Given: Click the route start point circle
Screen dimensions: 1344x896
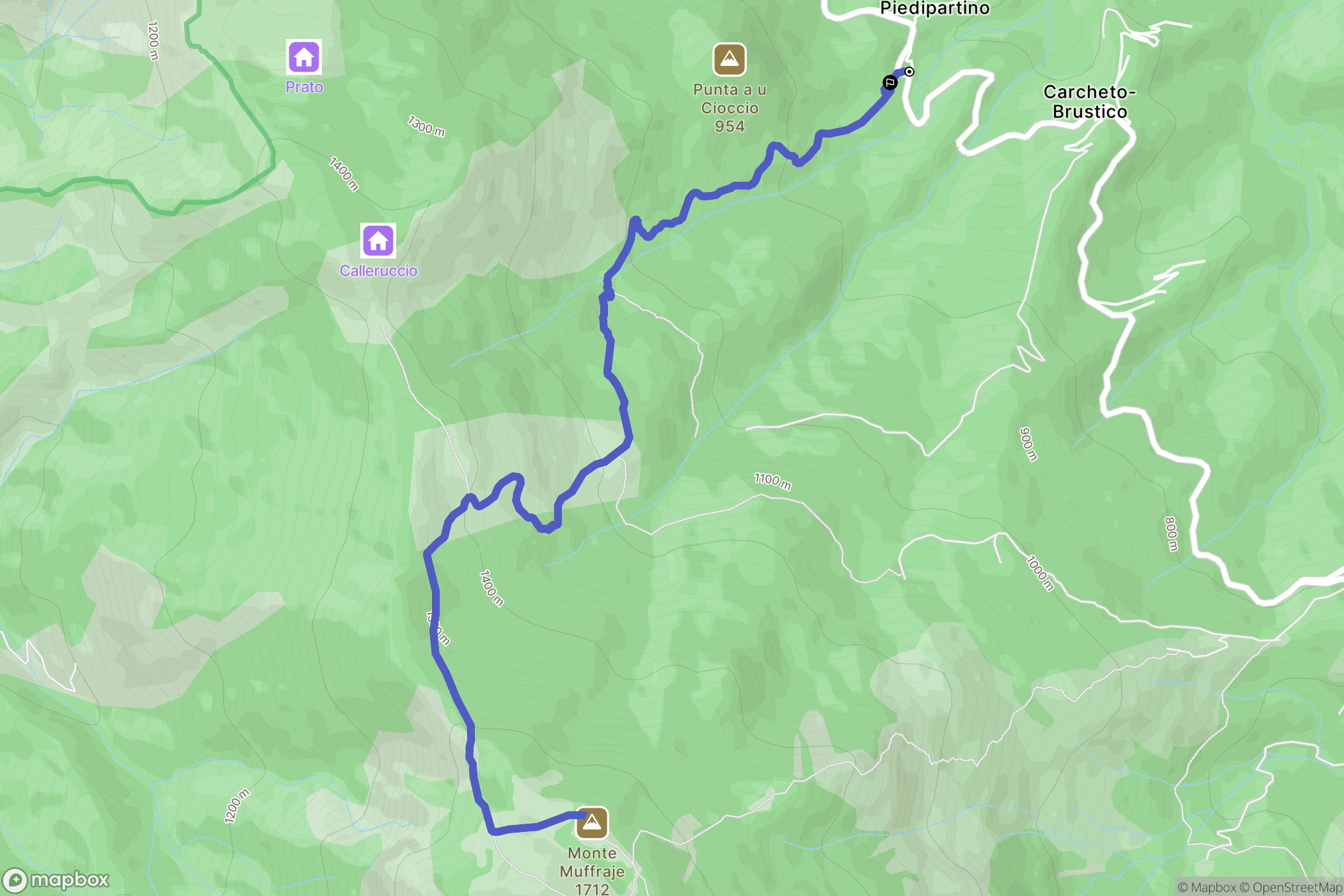Looking at the screenshot, I should 909,72.
